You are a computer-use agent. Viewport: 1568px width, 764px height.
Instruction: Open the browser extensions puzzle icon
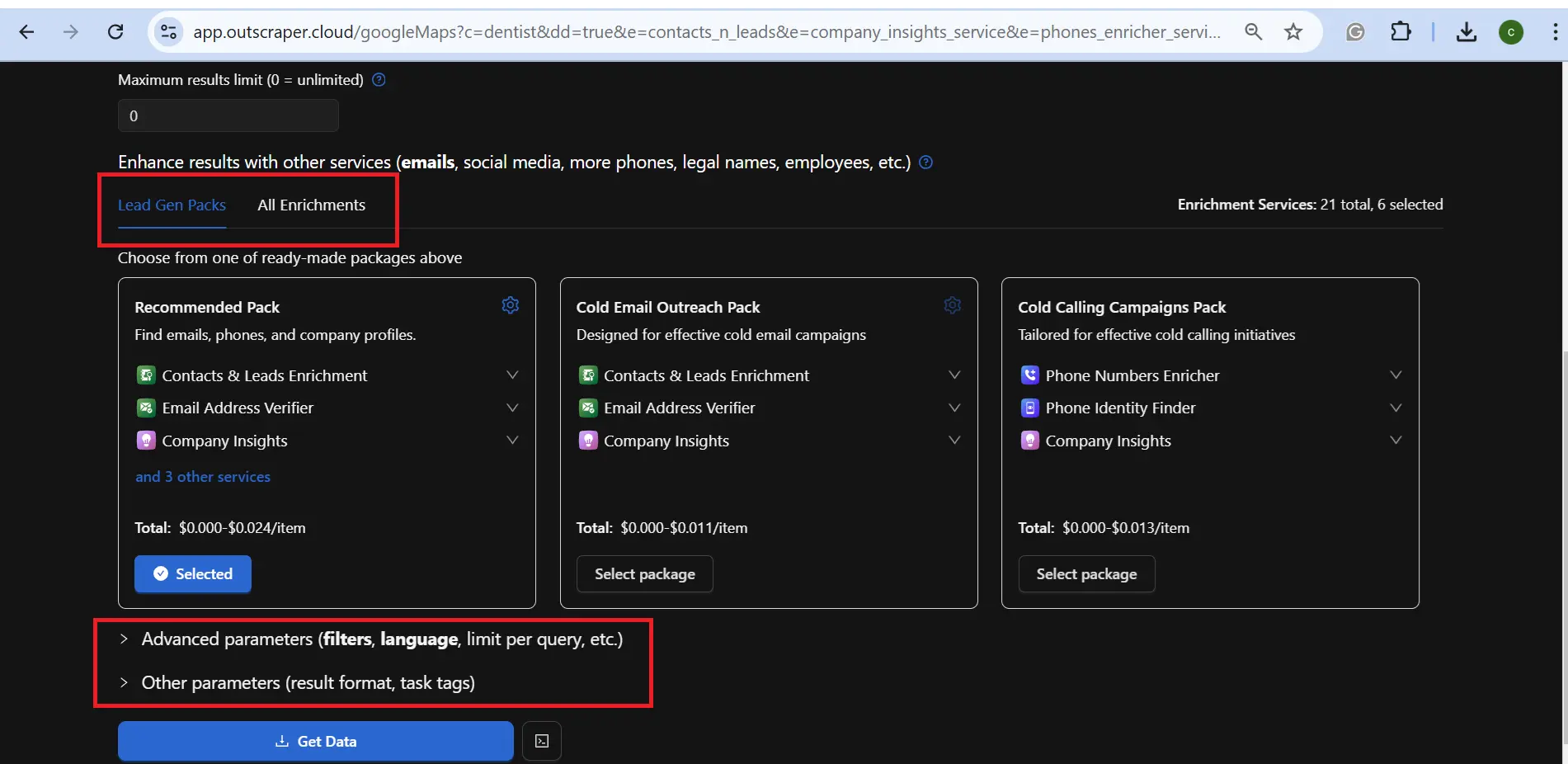(1400, 32)
